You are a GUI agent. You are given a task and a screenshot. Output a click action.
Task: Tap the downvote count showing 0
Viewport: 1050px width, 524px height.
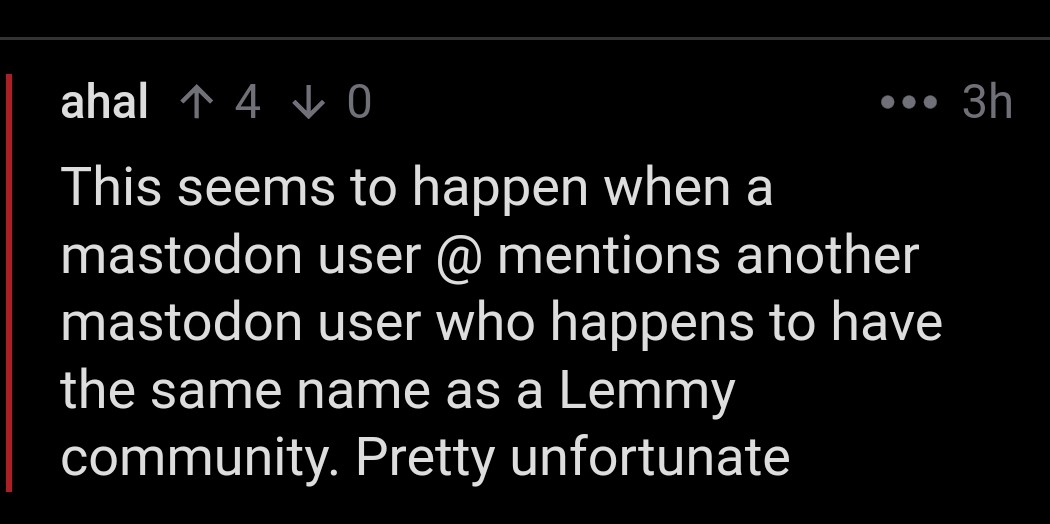pyautogui.click(x=359, y=103)
